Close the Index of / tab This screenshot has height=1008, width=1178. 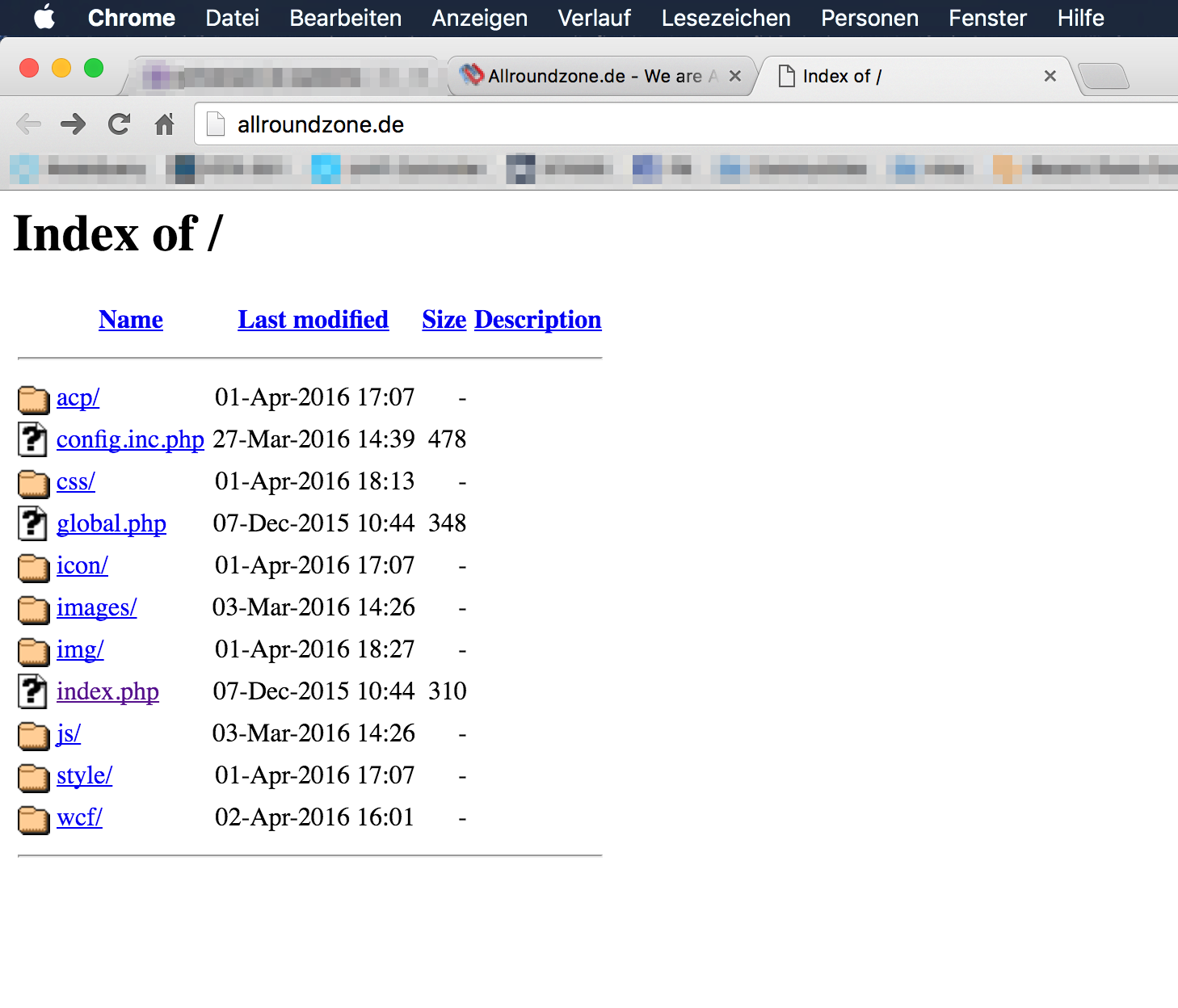pyautogui.click(x=1050, y=76)
